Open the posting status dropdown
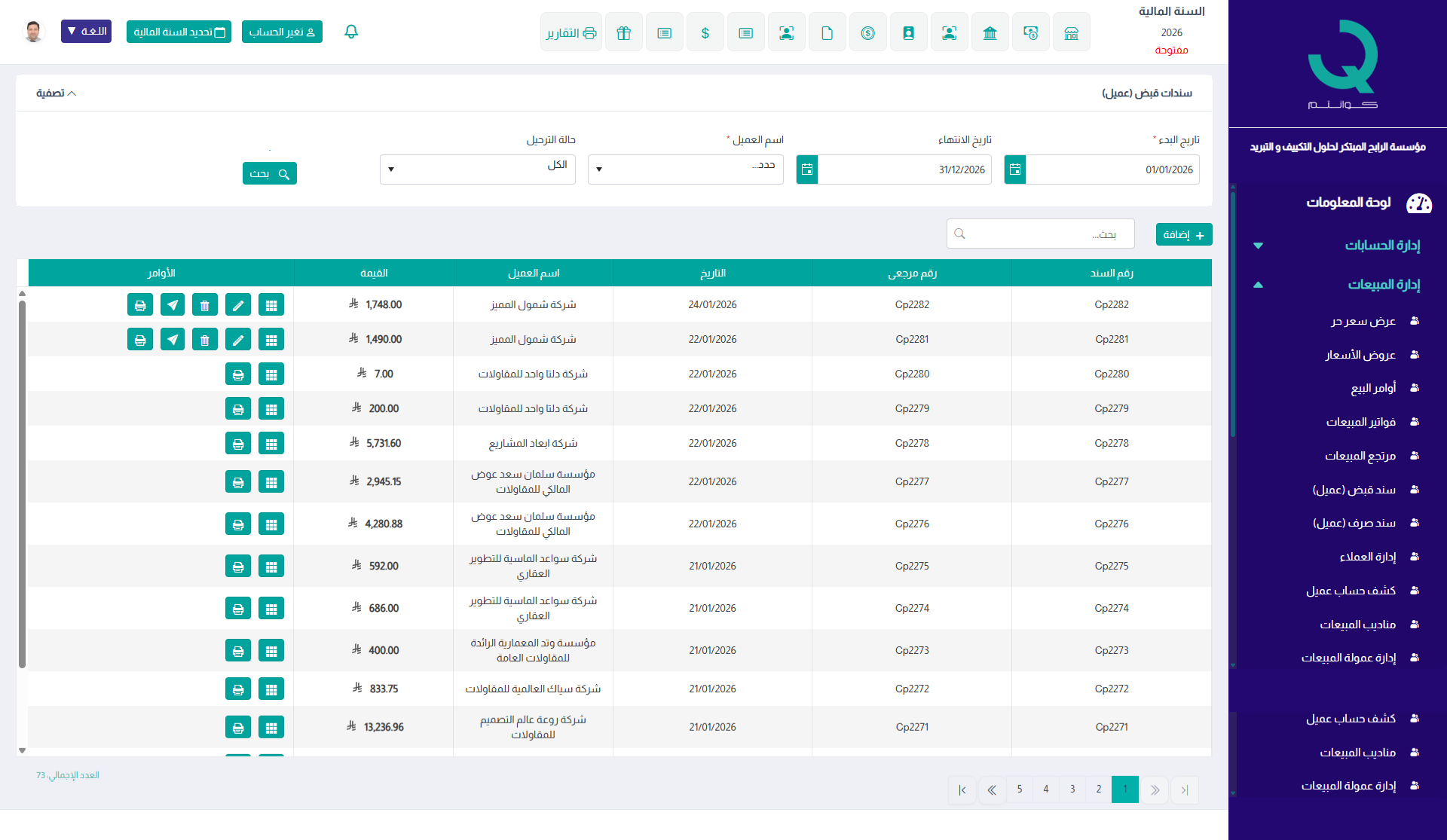The height and width of the screenshot is (840, 1447). [477, 170]
